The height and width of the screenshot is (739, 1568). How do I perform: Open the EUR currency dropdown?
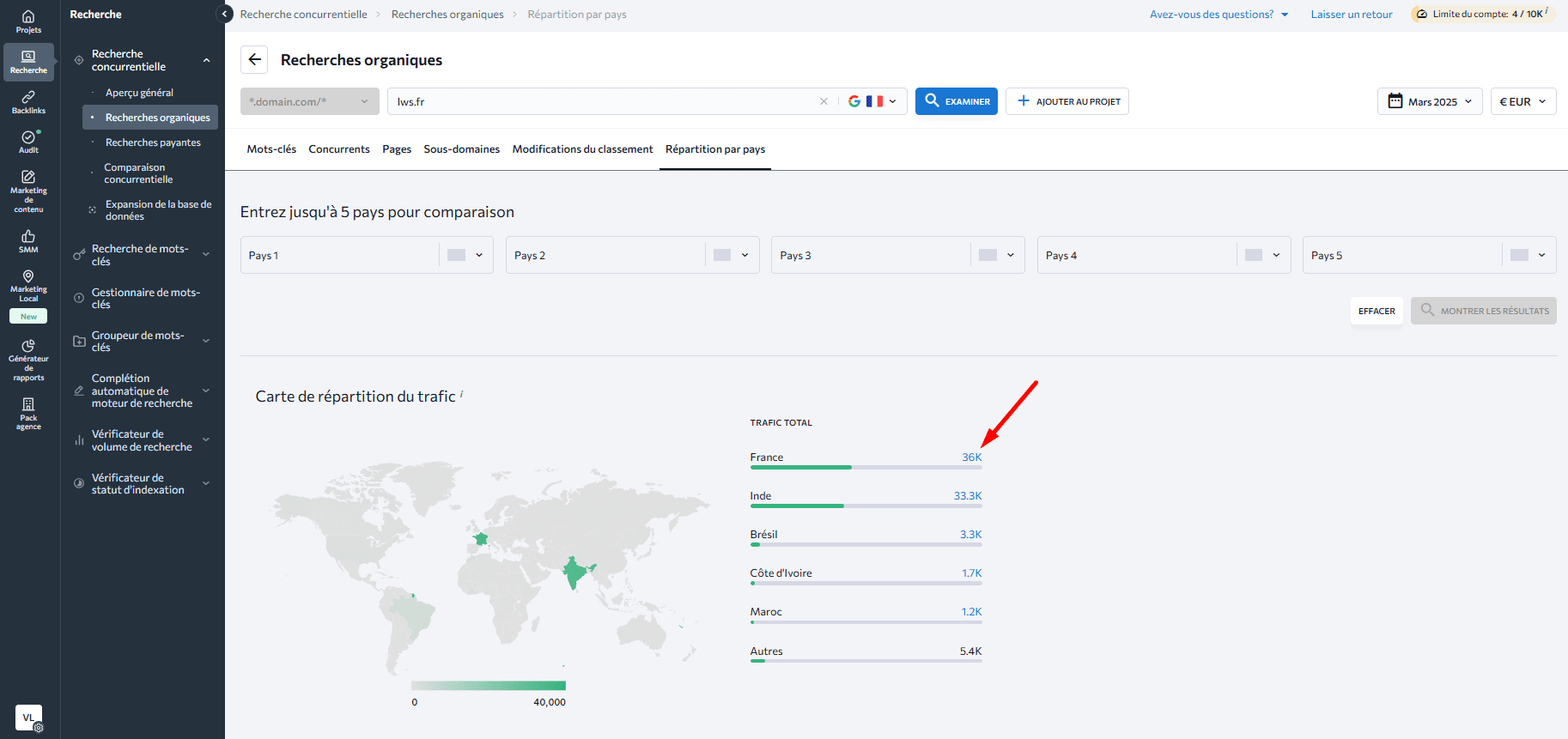click(x=1522, y=101)
